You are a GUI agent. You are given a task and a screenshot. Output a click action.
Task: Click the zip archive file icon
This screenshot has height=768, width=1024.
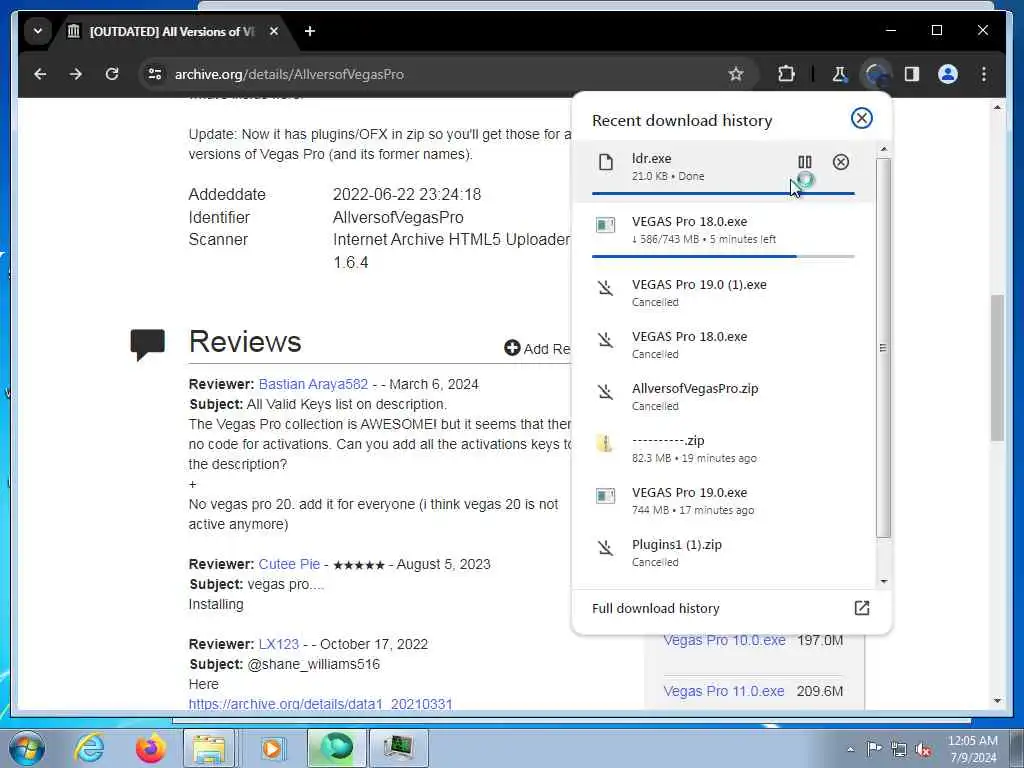click(605, 443)
